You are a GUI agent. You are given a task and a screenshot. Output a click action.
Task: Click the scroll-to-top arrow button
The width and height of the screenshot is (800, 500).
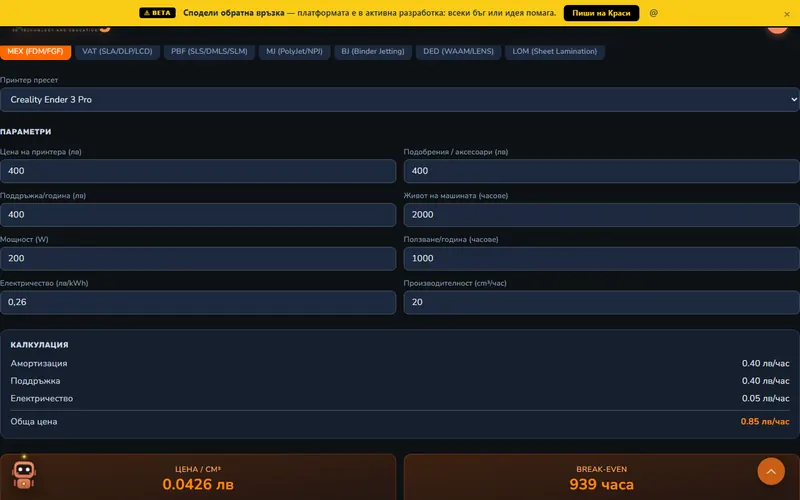tap(771, 472)
